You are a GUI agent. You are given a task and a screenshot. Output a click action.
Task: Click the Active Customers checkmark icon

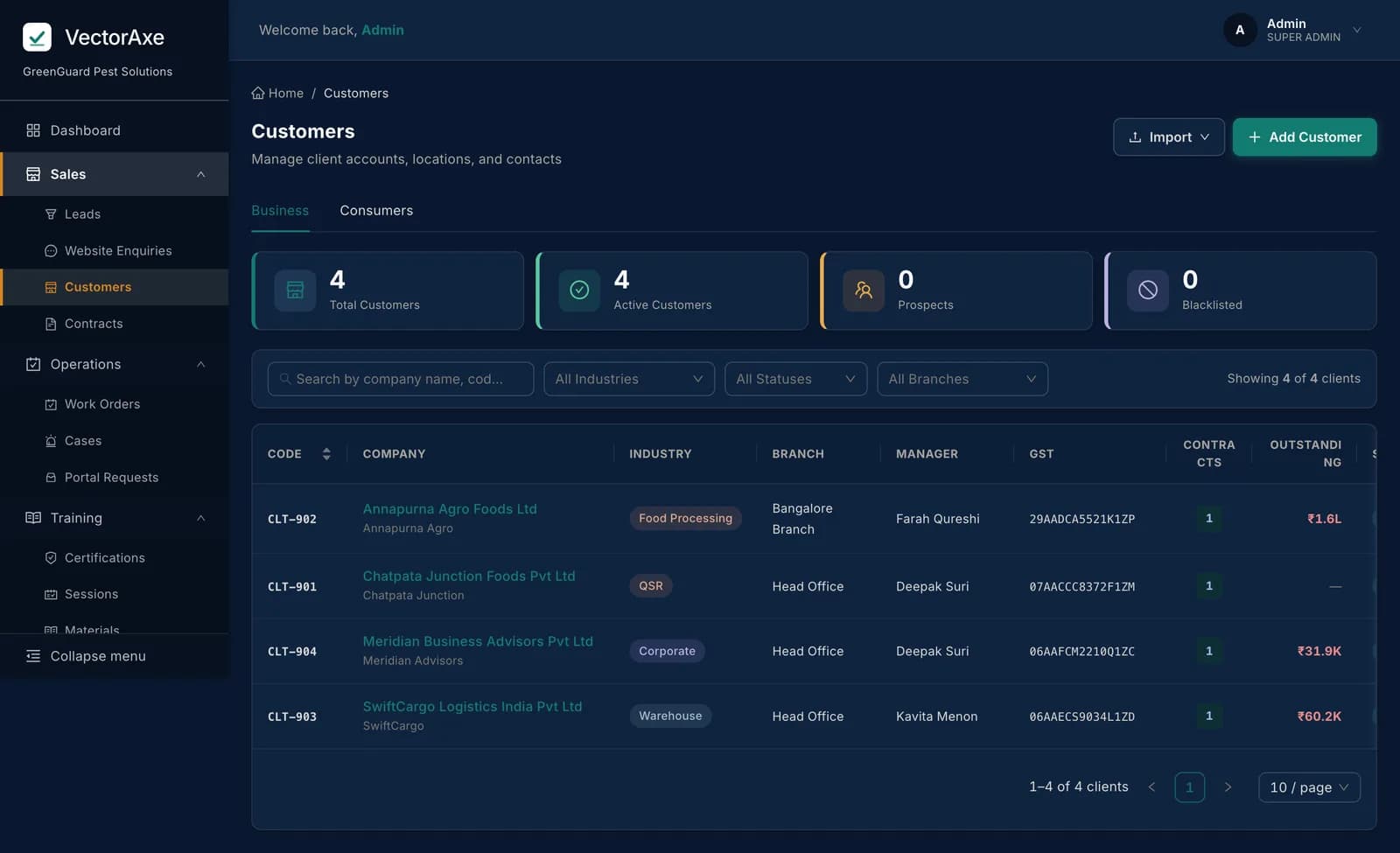[579, 290]
